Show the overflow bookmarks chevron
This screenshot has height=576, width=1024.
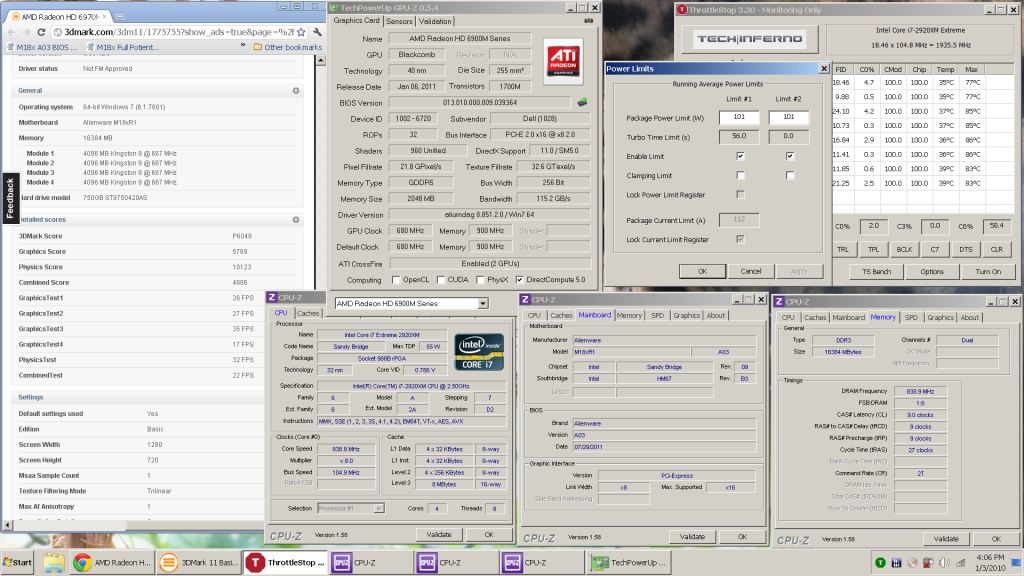click(x=243, y=46)
